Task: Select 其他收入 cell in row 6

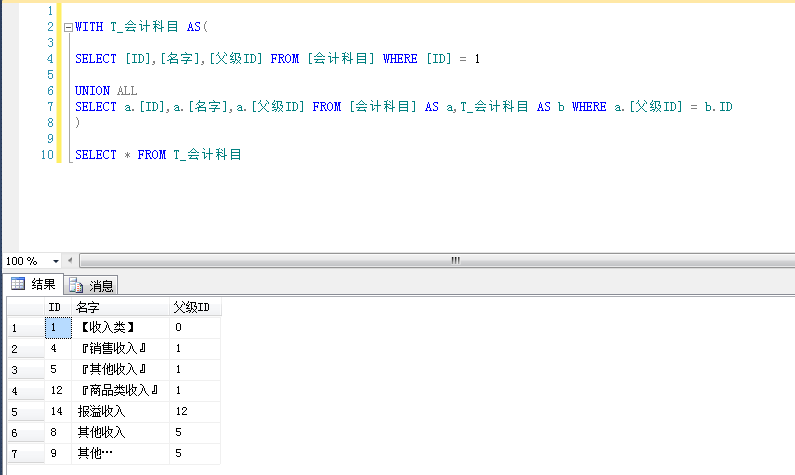Action: click(x=120, y=432)
